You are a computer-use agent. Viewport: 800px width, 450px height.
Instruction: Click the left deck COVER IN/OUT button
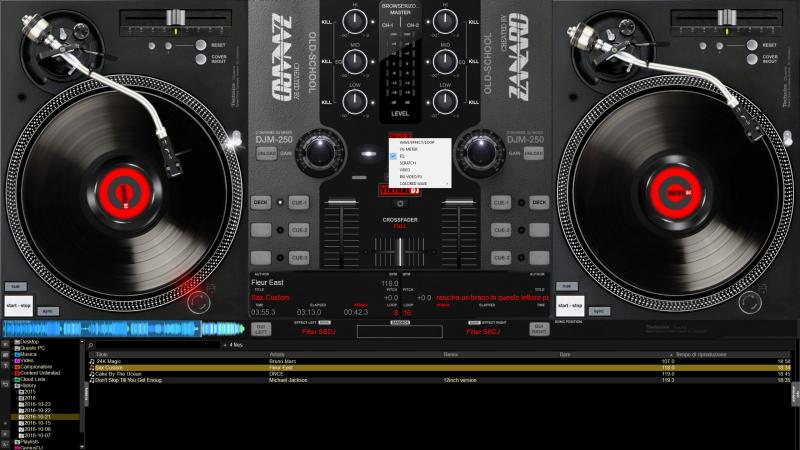coord(201,59)
